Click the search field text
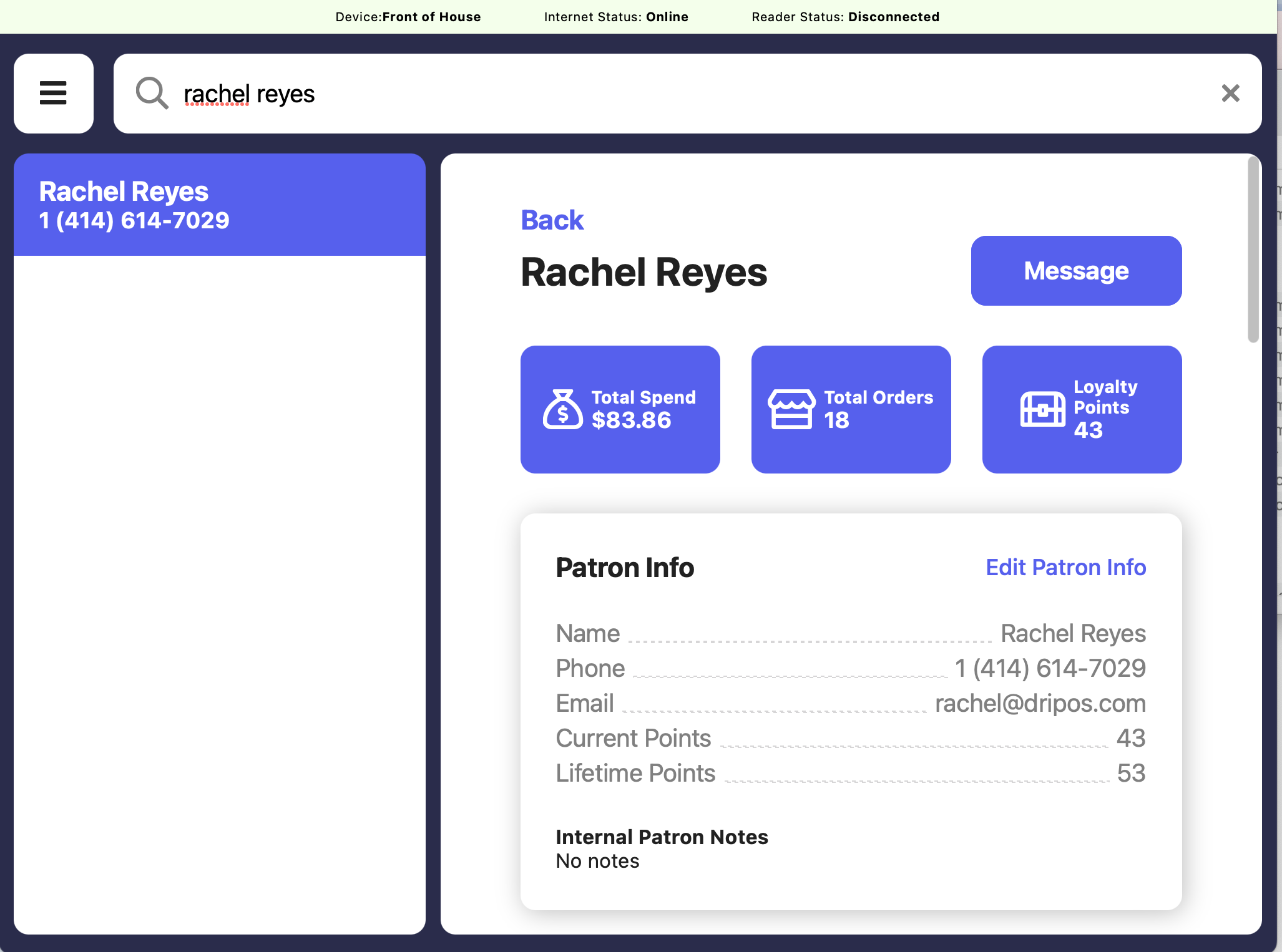 tap(249, 94)
